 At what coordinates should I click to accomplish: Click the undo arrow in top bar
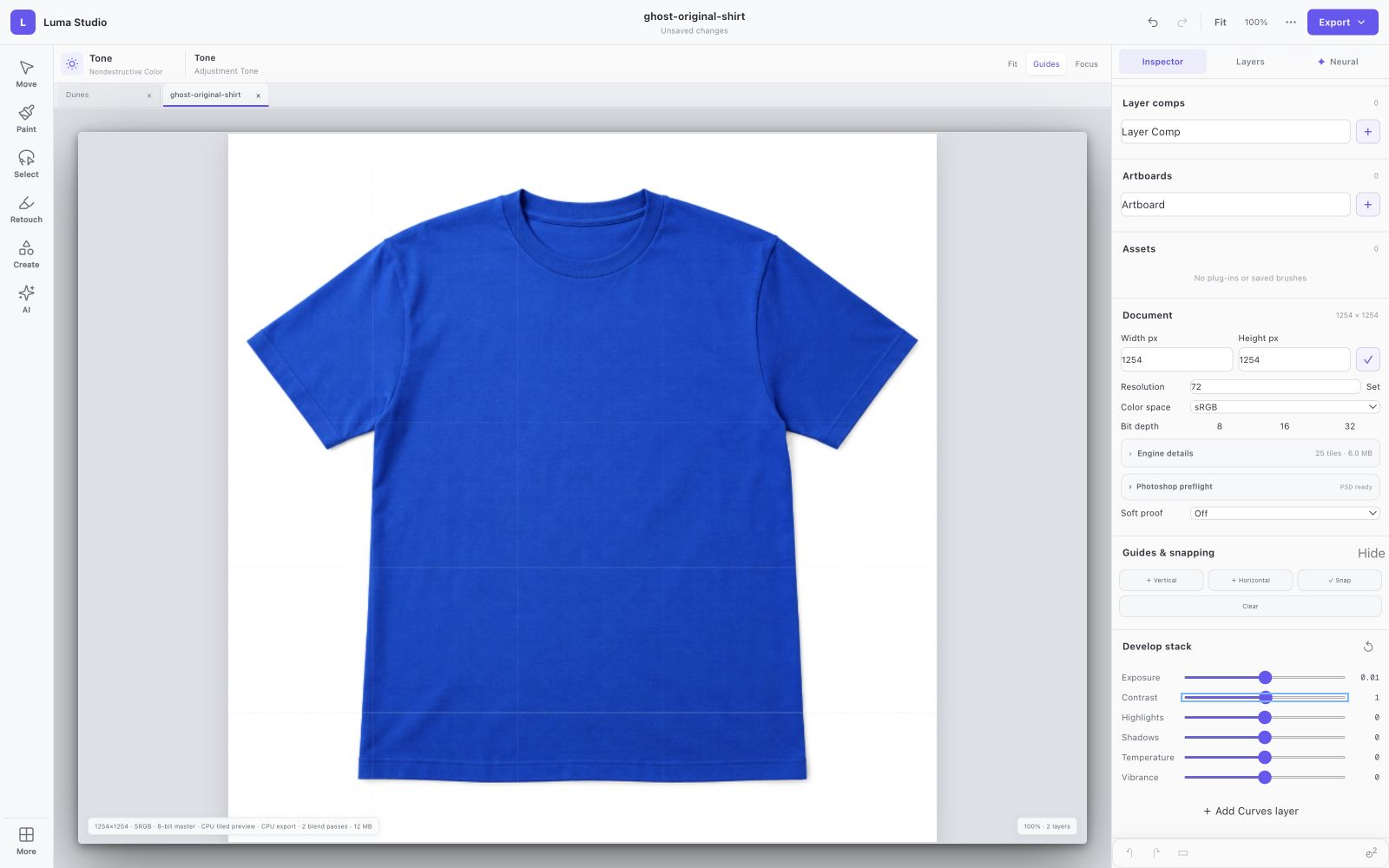coord(1153,23)
